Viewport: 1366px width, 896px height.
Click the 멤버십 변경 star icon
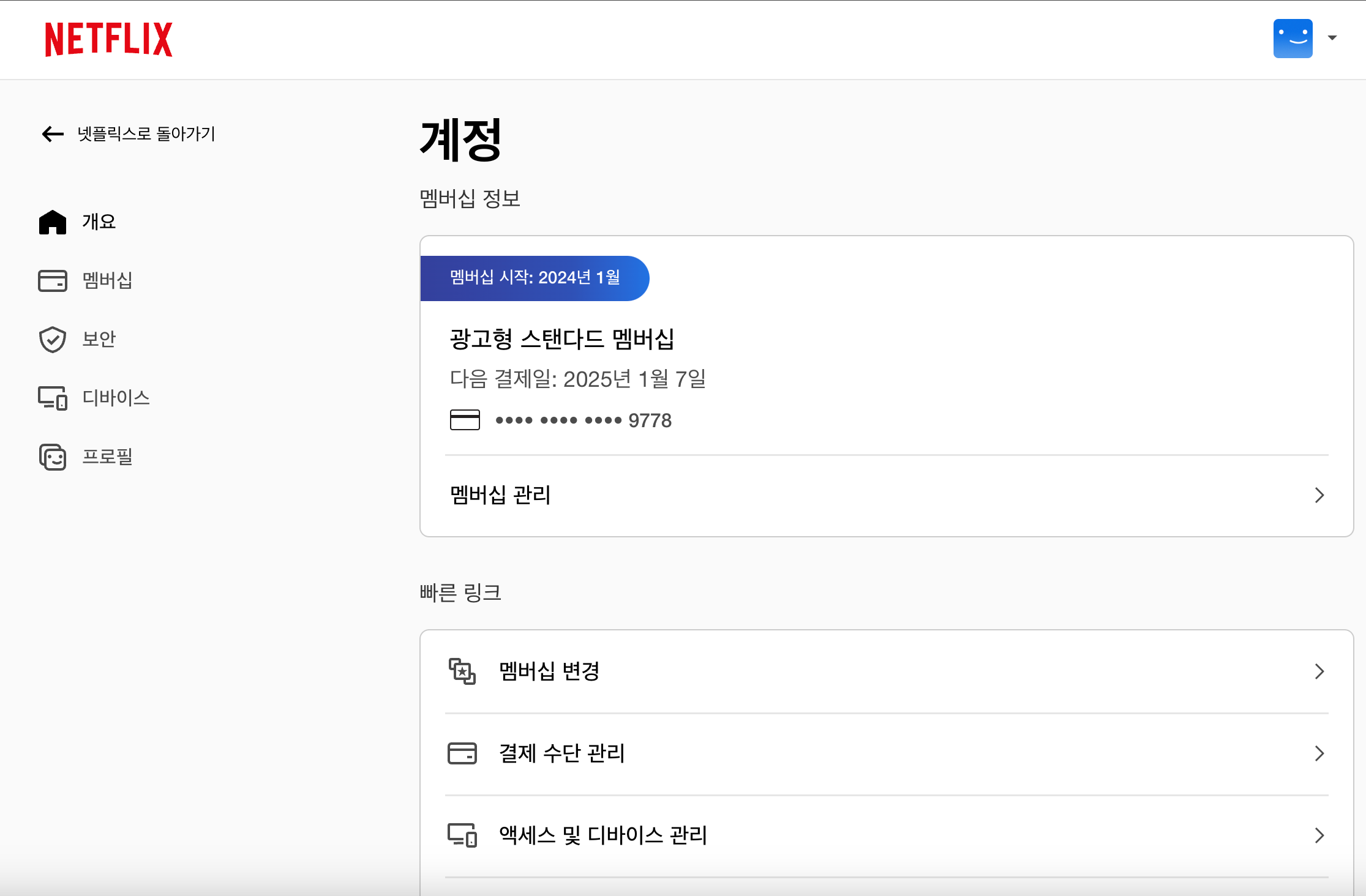[462, 671]
